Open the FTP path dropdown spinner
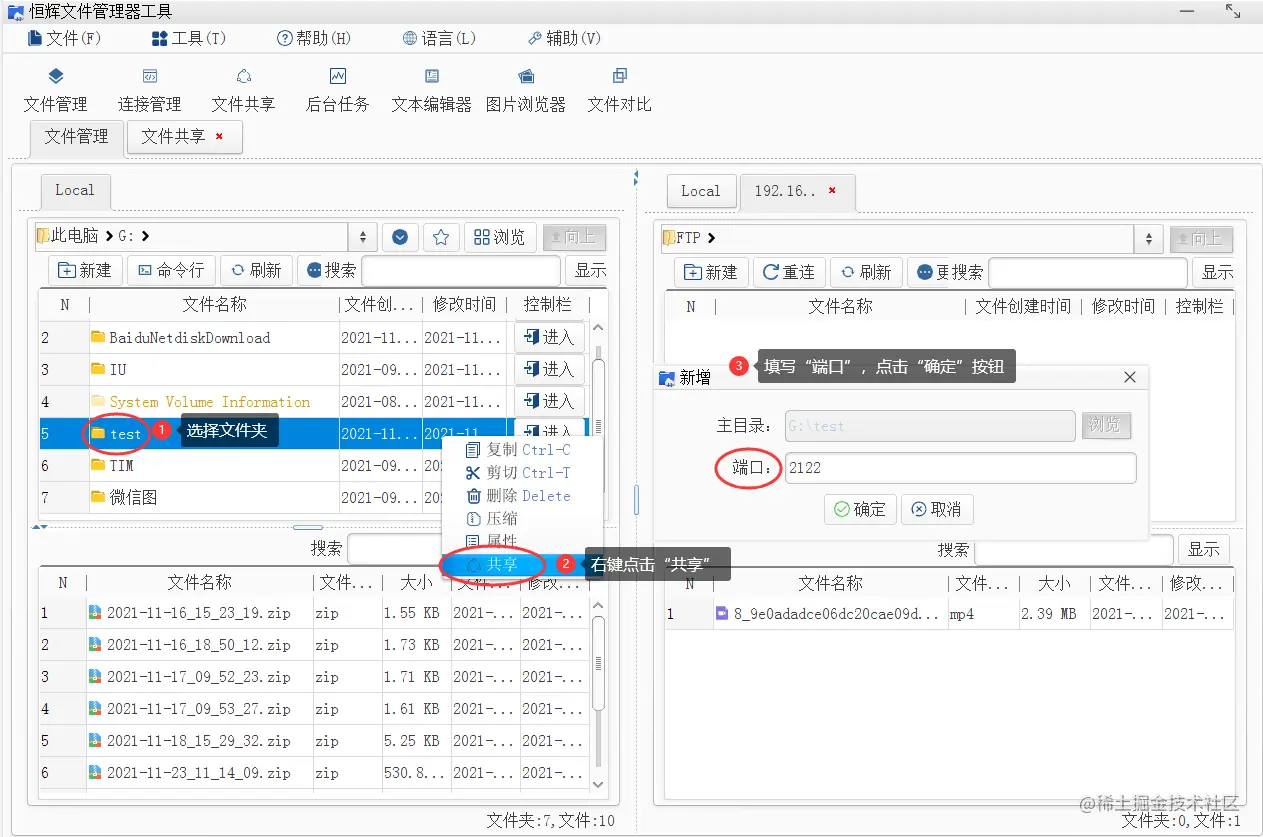The height and width of the screenshot is (837, 1263). click(x=1148, y=239)
